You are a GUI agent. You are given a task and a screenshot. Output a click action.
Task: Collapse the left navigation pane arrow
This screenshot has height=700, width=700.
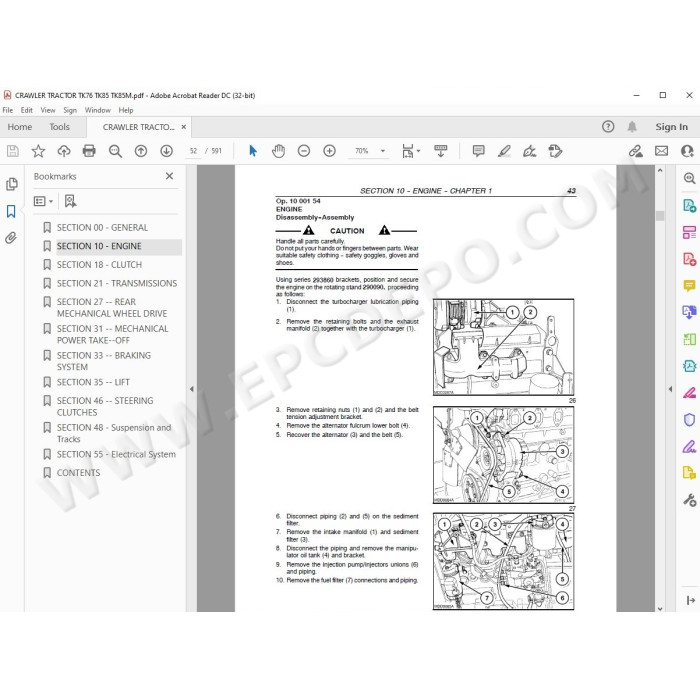(192, 389)
